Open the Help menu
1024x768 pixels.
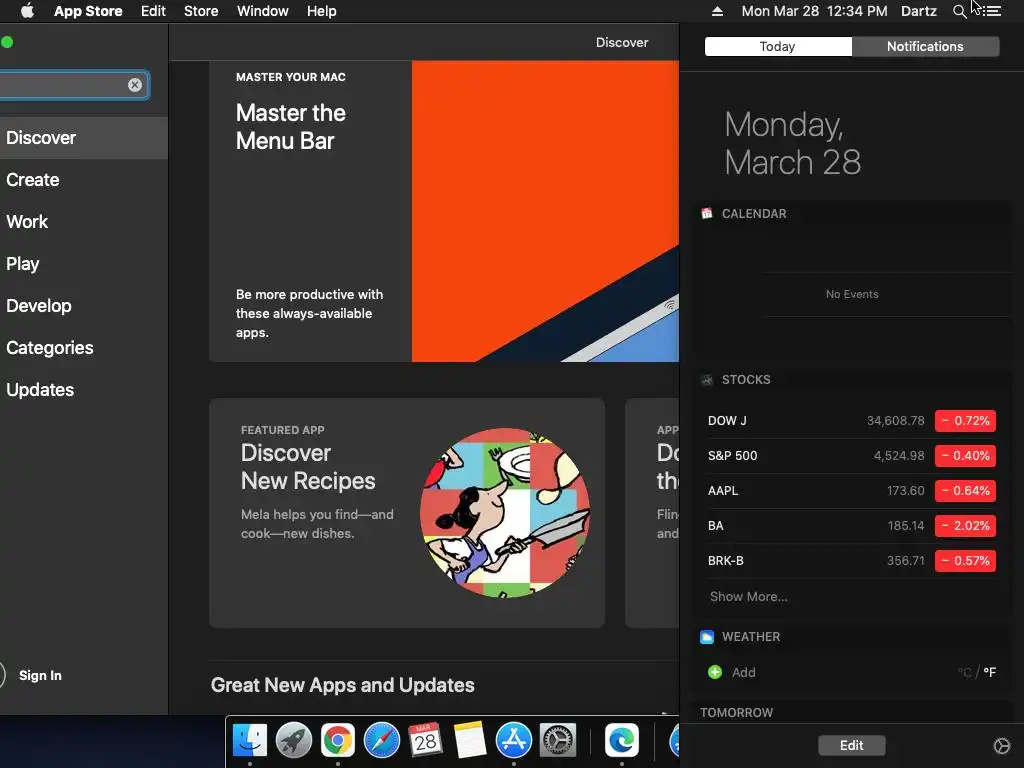(322, 11)
